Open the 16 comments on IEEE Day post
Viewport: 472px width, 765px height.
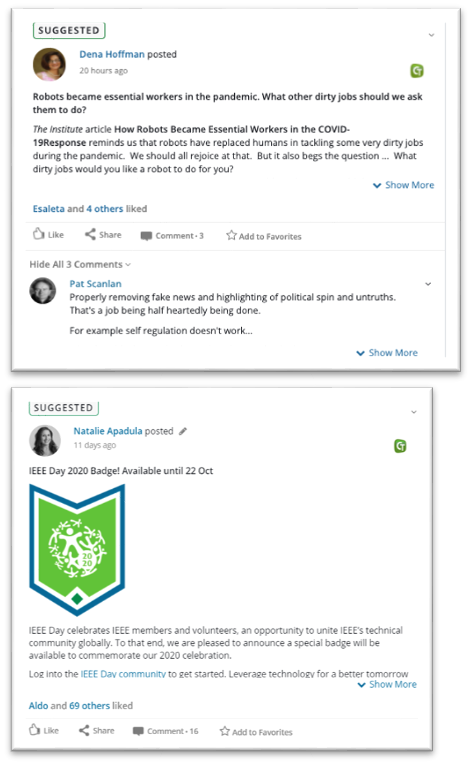166,731
